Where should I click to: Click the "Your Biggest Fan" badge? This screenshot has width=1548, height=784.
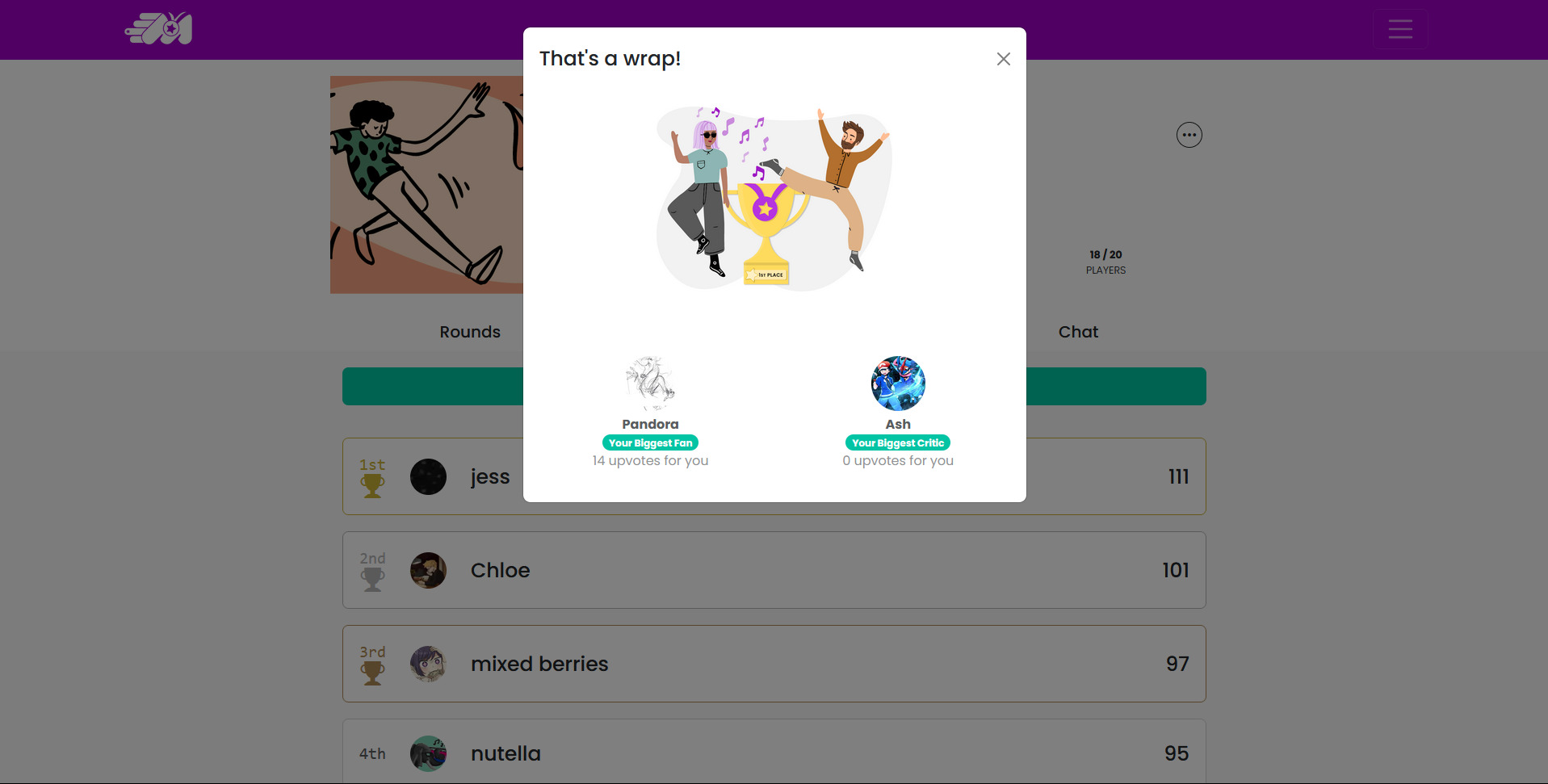pos(650,442)
